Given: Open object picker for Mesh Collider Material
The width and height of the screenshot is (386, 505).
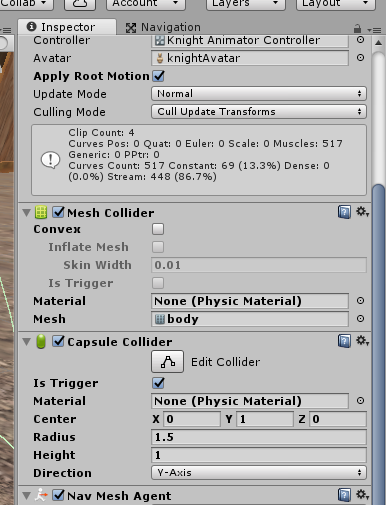Looking at the screenshot, I should (x=360, y=301).
